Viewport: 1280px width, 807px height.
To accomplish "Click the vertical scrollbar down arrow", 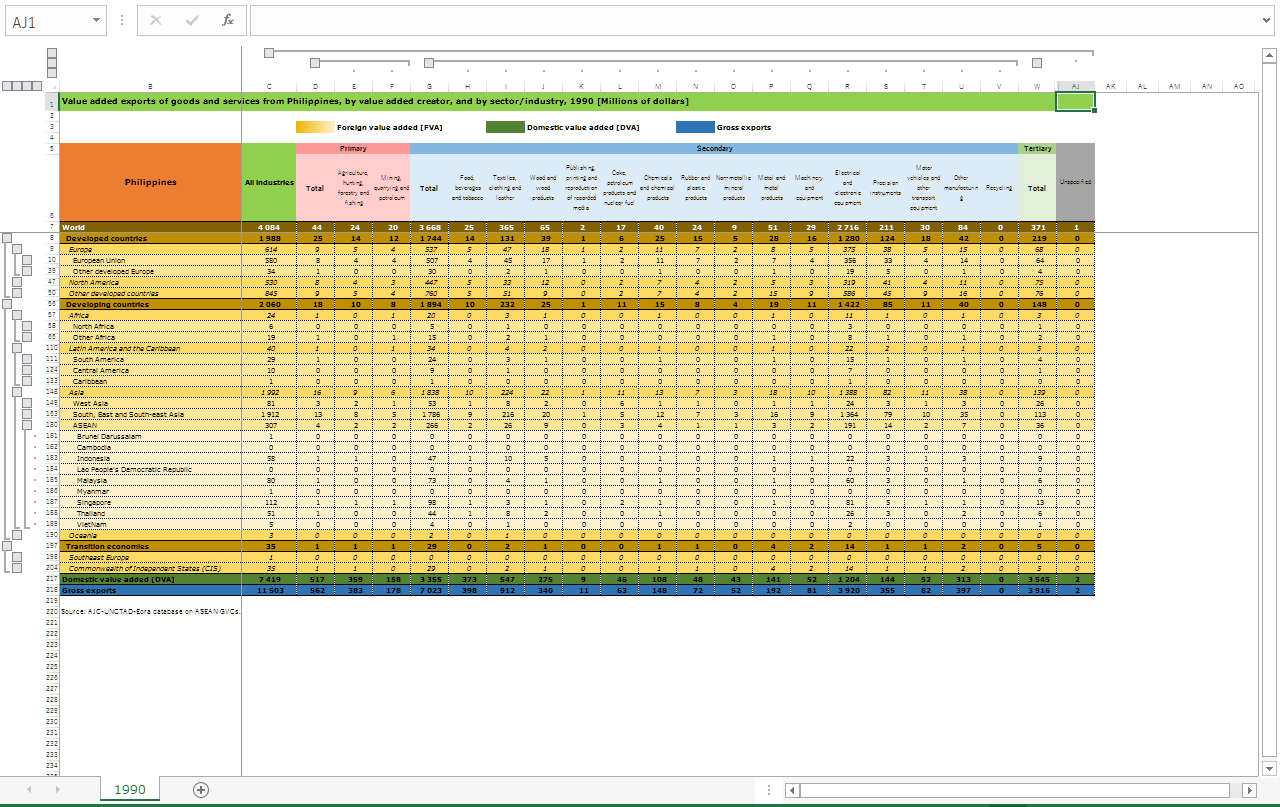I will (1269, 768).
